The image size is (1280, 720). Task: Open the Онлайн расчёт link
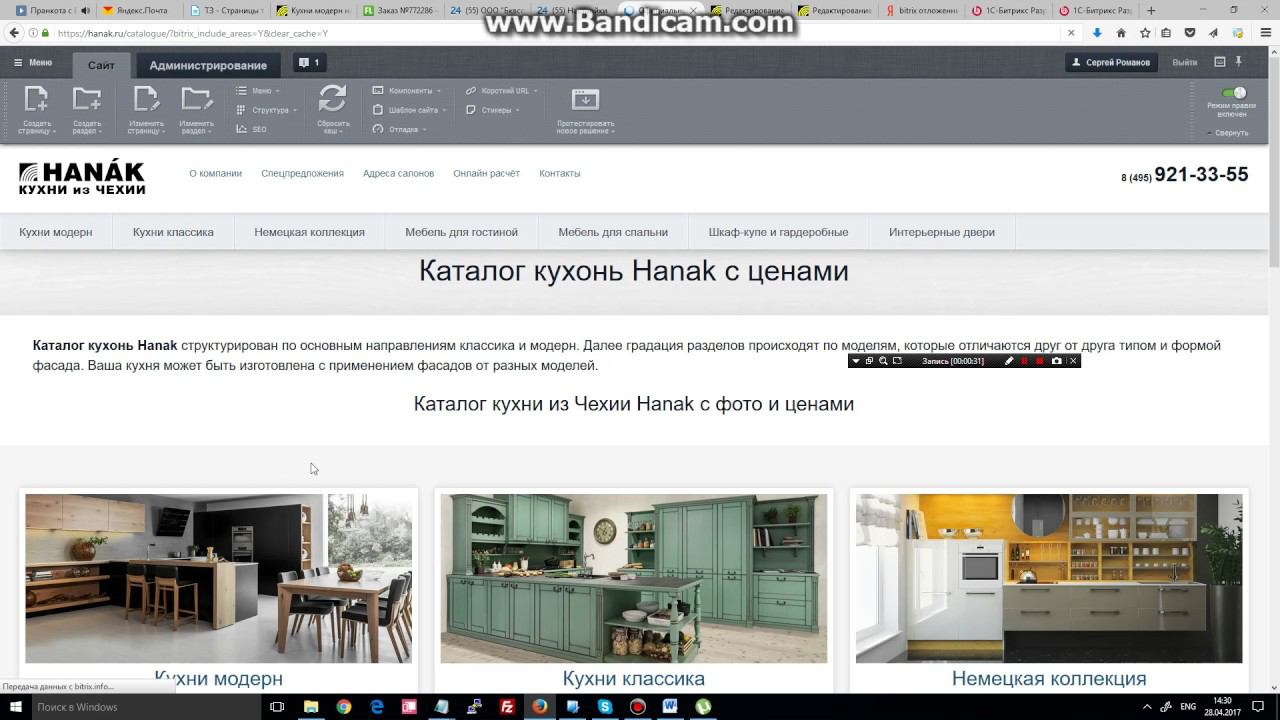[486, 173]
